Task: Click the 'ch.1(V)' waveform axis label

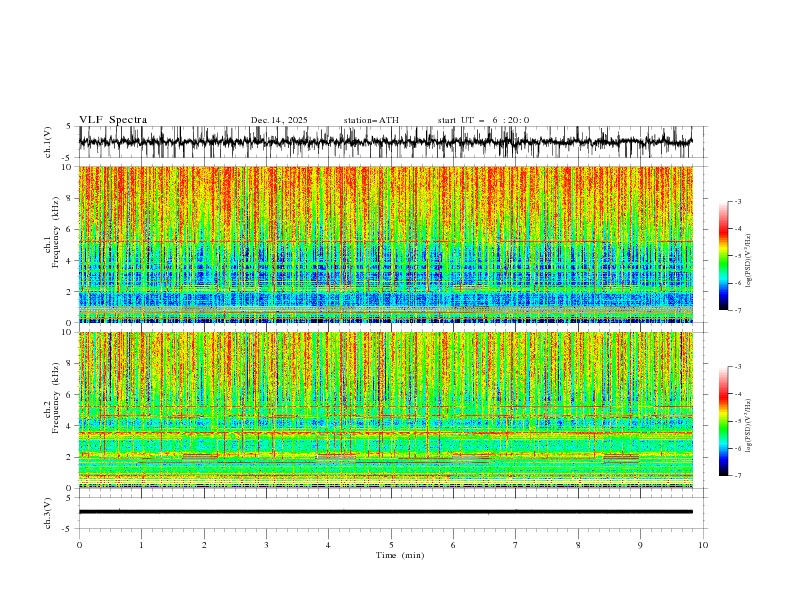Action: click(x=48, y=142)
